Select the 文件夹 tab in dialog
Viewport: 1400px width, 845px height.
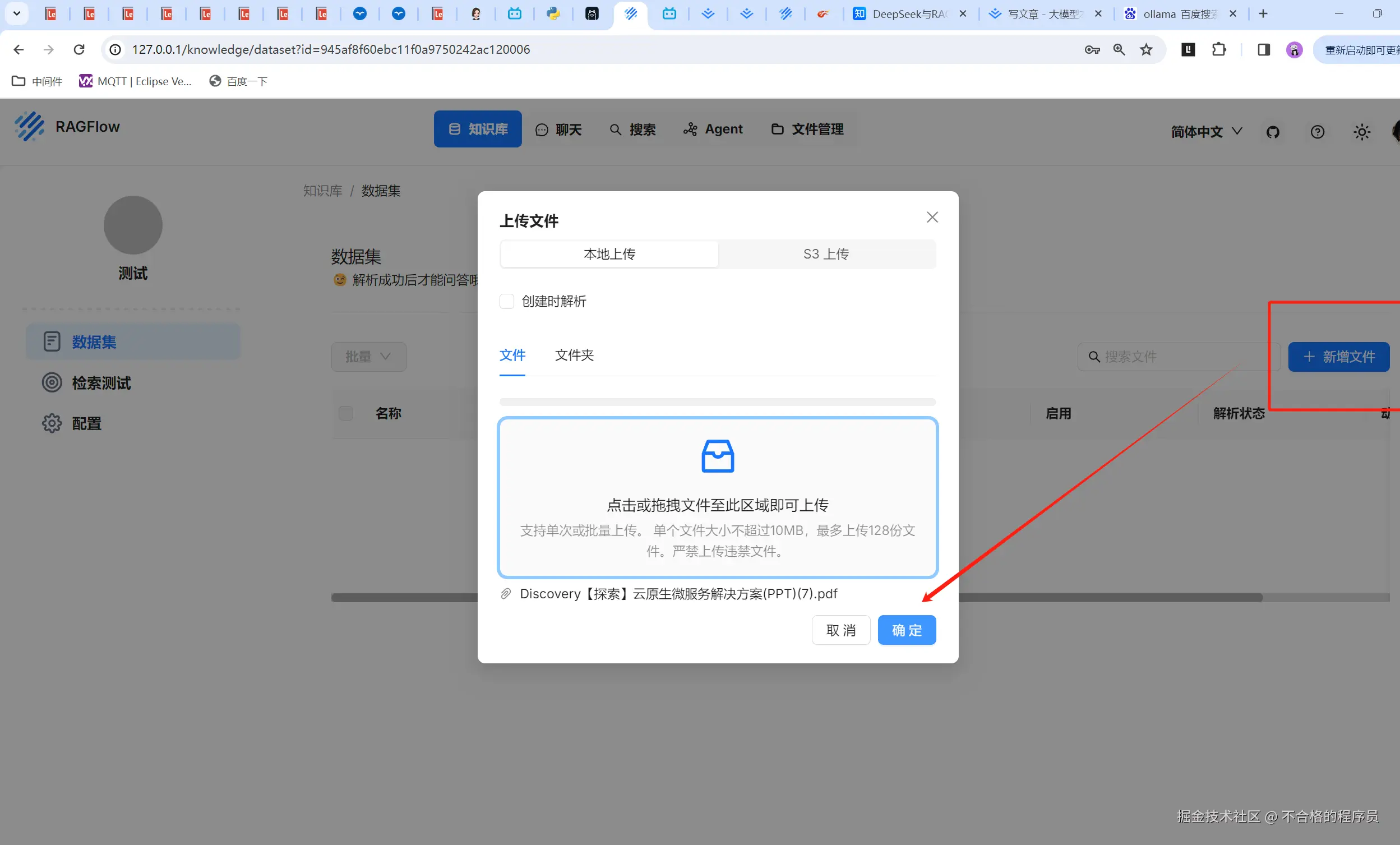point(574,355)
